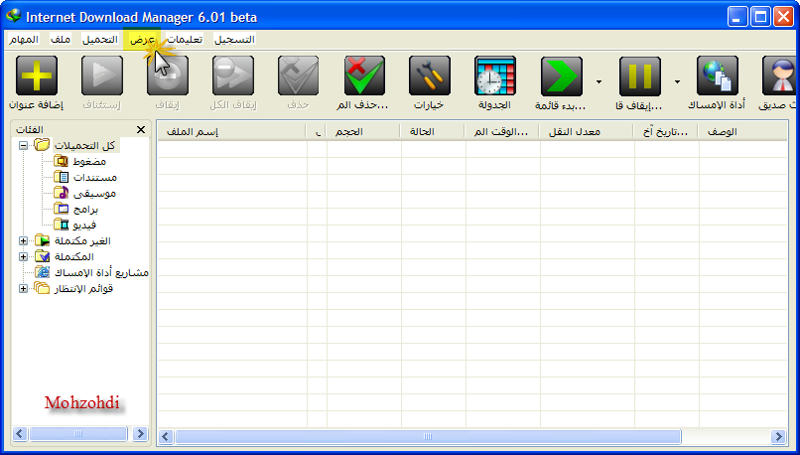Expand the المكتملة tree node

coord(23,256)
